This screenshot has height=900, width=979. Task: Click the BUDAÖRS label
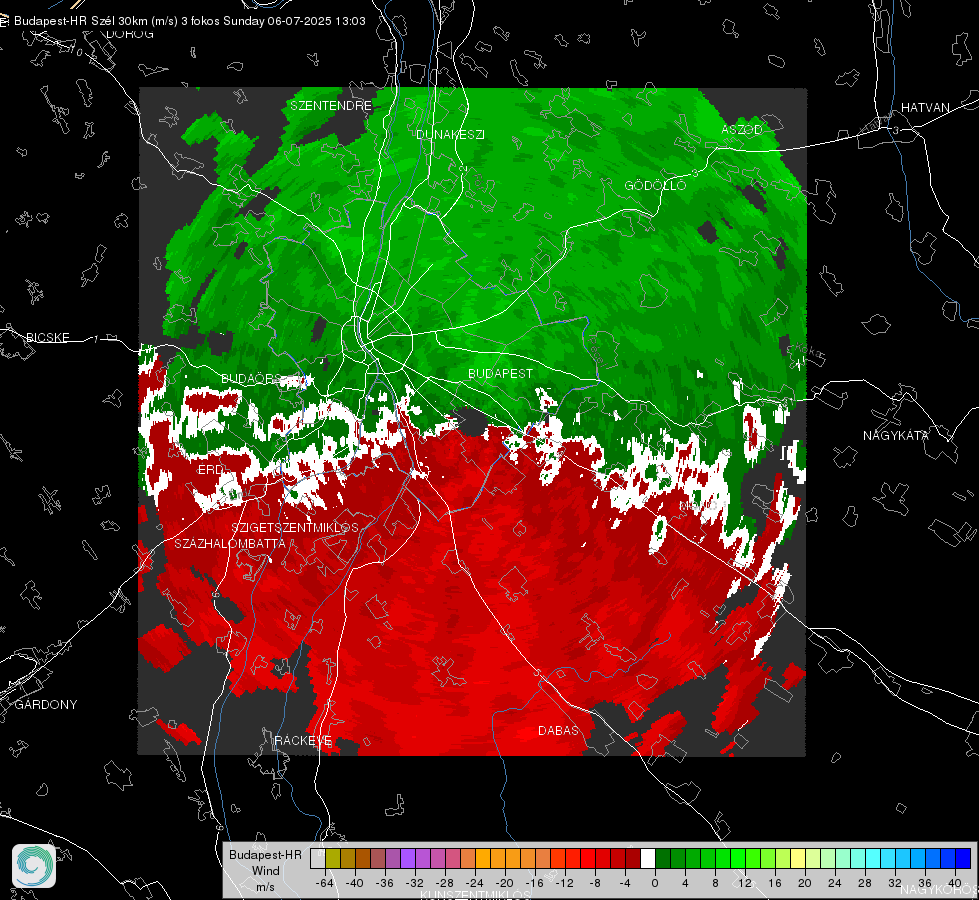(x=251, y=378)
